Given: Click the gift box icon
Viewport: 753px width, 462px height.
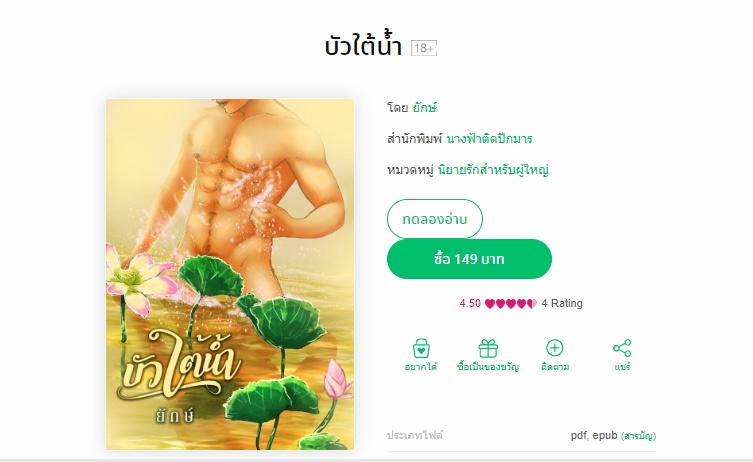Looking at the screenshot, I should (488, 348).
